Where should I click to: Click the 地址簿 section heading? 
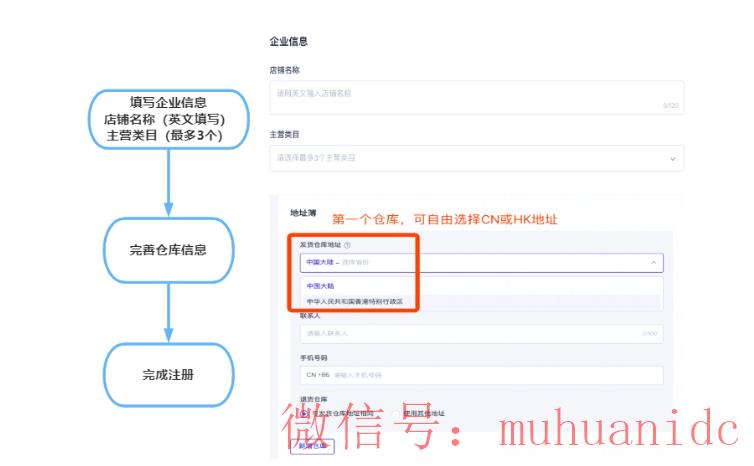[x=302, y=213]
